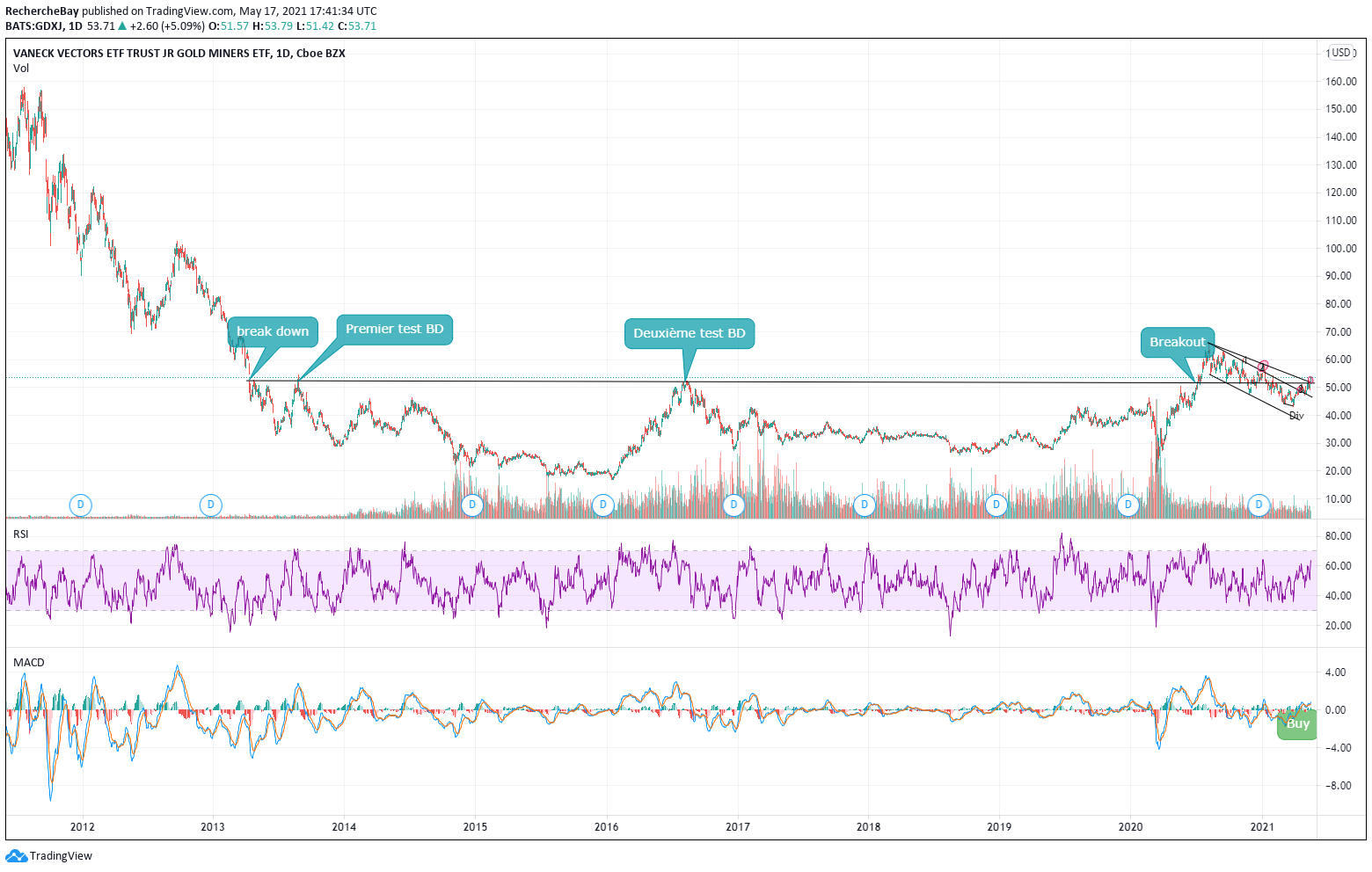
Task: Click the 'Div' annotation text
Action: point(1296,416)
